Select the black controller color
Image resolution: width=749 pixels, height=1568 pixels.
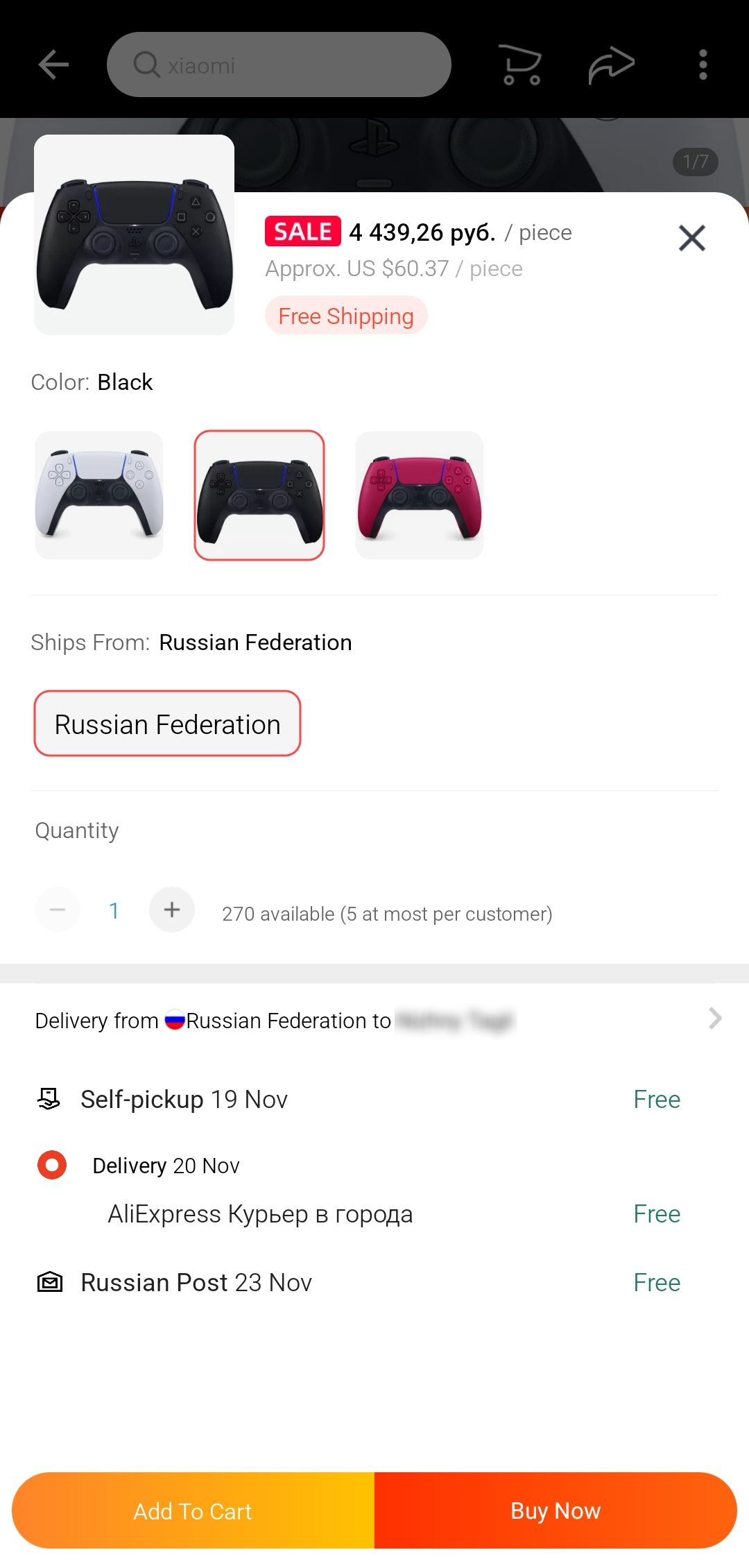pos(259,495)
